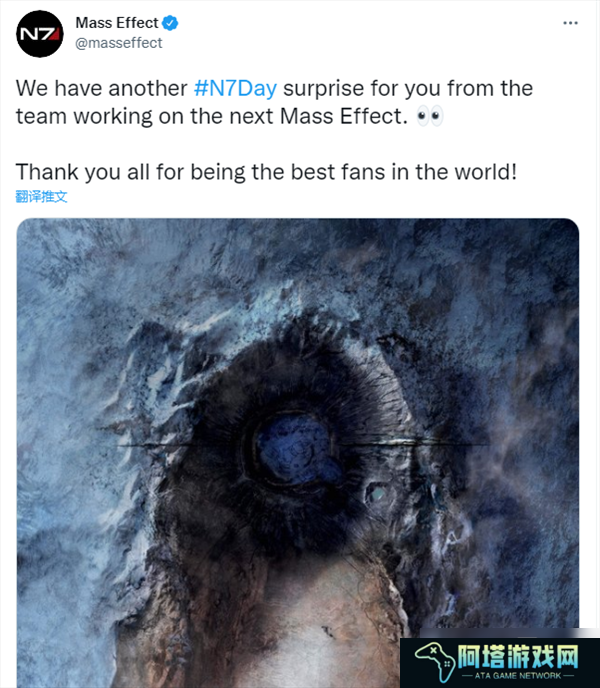Open the @masseffect handle link

pos(119,43)
